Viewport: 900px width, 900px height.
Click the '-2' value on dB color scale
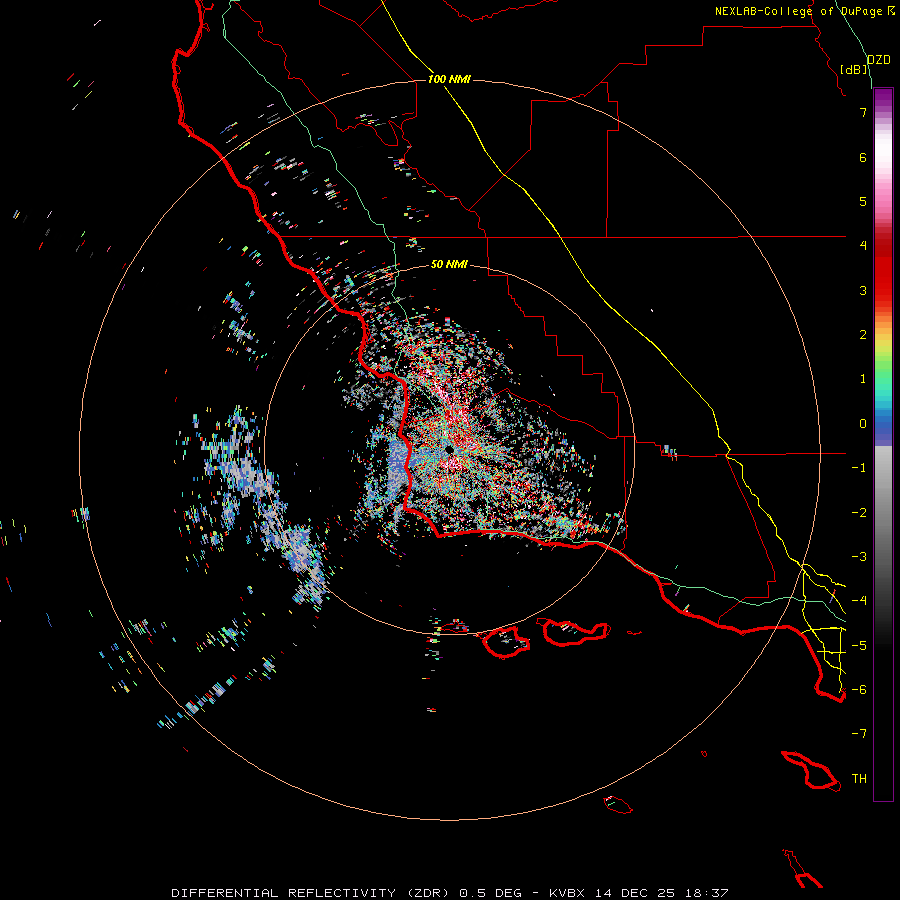[x=859, y=513]
